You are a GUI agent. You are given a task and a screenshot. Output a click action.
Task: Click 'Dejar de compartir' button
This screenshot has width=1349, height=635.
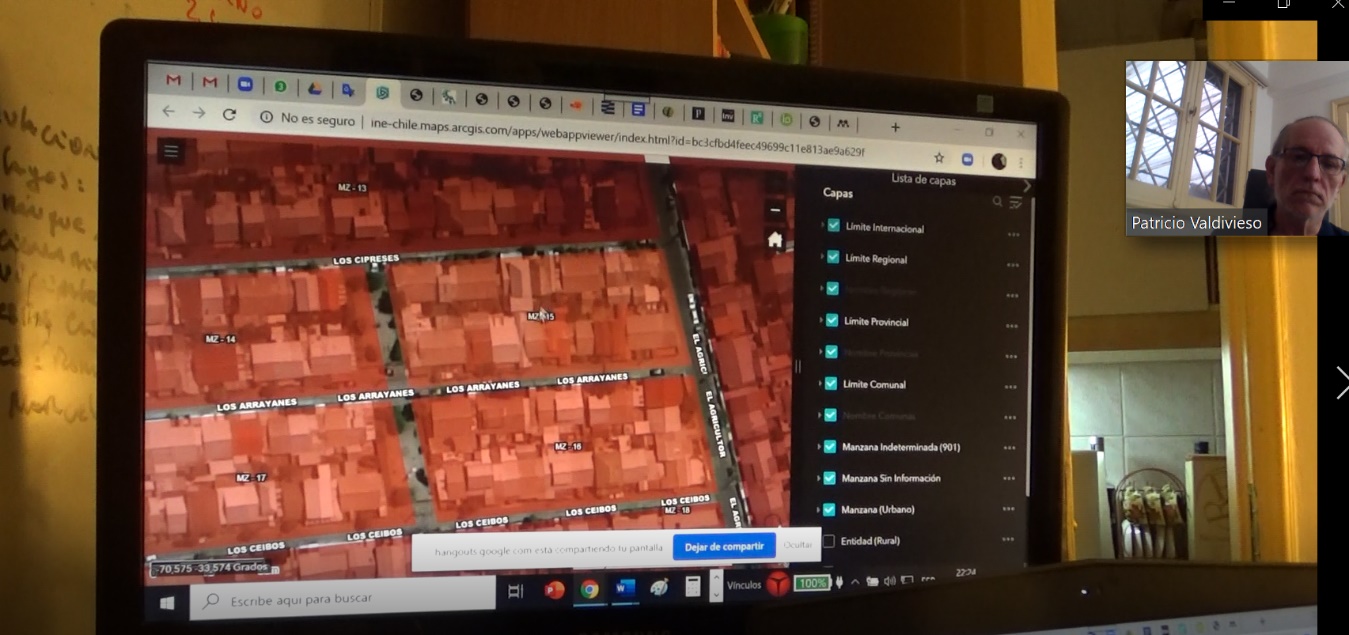point(725,547)
